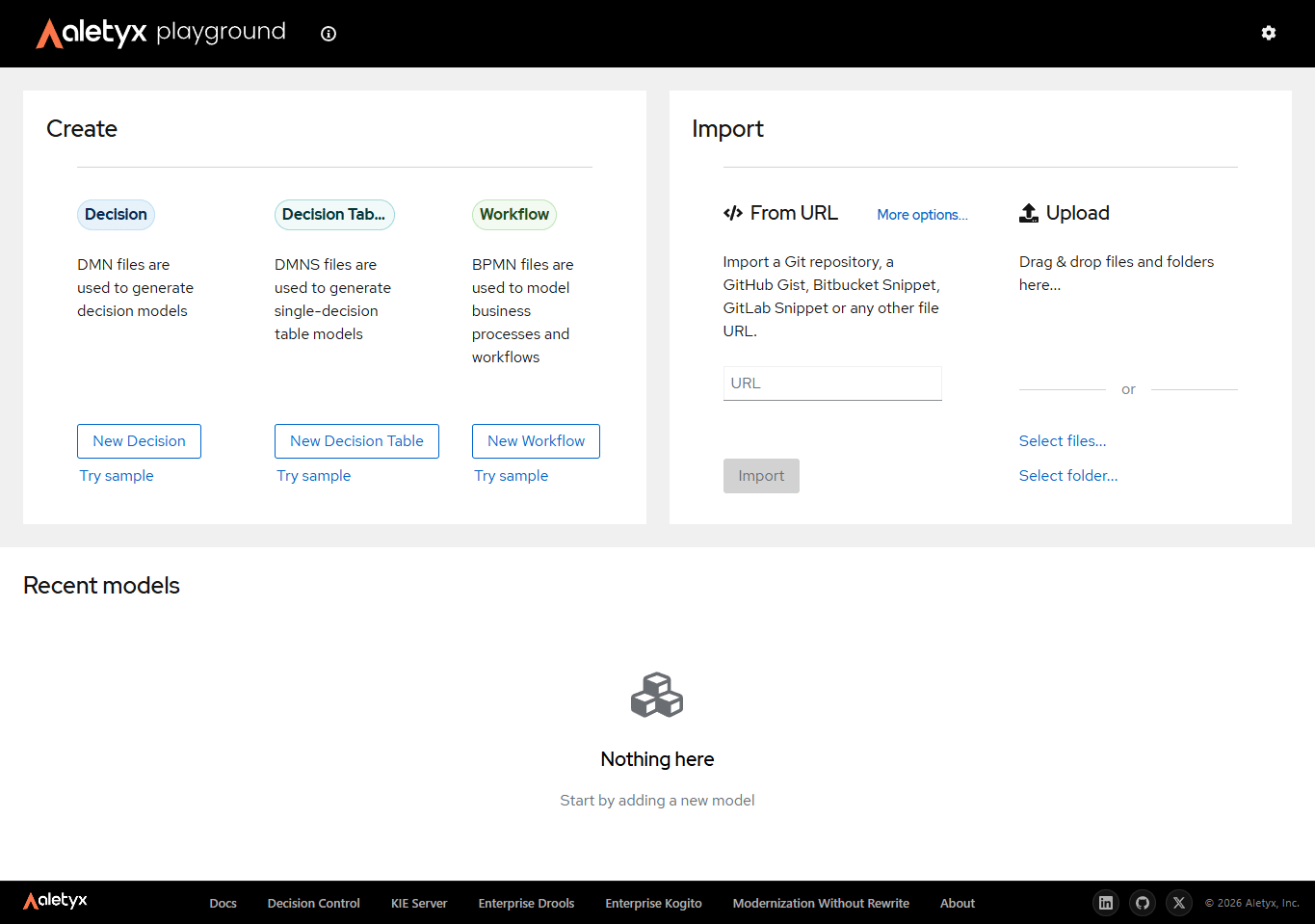Click the Create heading

pyautogui.click(x=82, y=129)
